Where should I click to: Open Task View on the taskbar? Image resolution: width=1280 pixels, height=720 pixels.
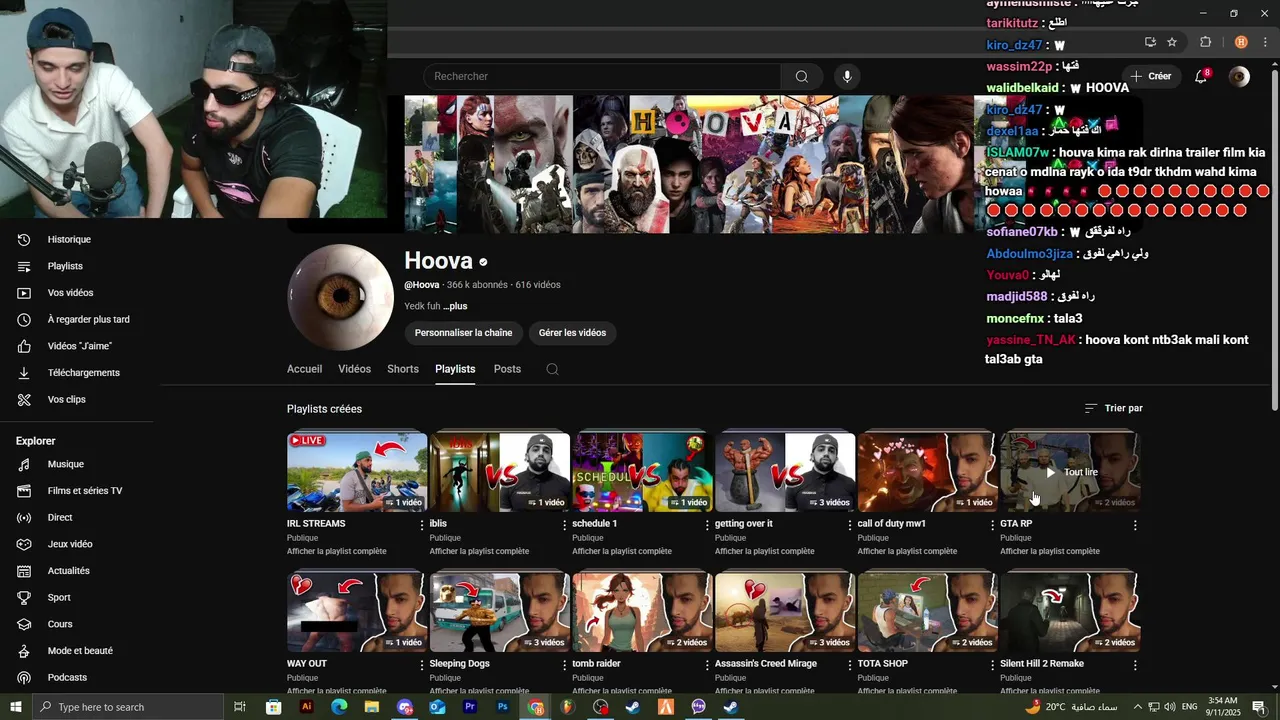[x=240, y=707]
